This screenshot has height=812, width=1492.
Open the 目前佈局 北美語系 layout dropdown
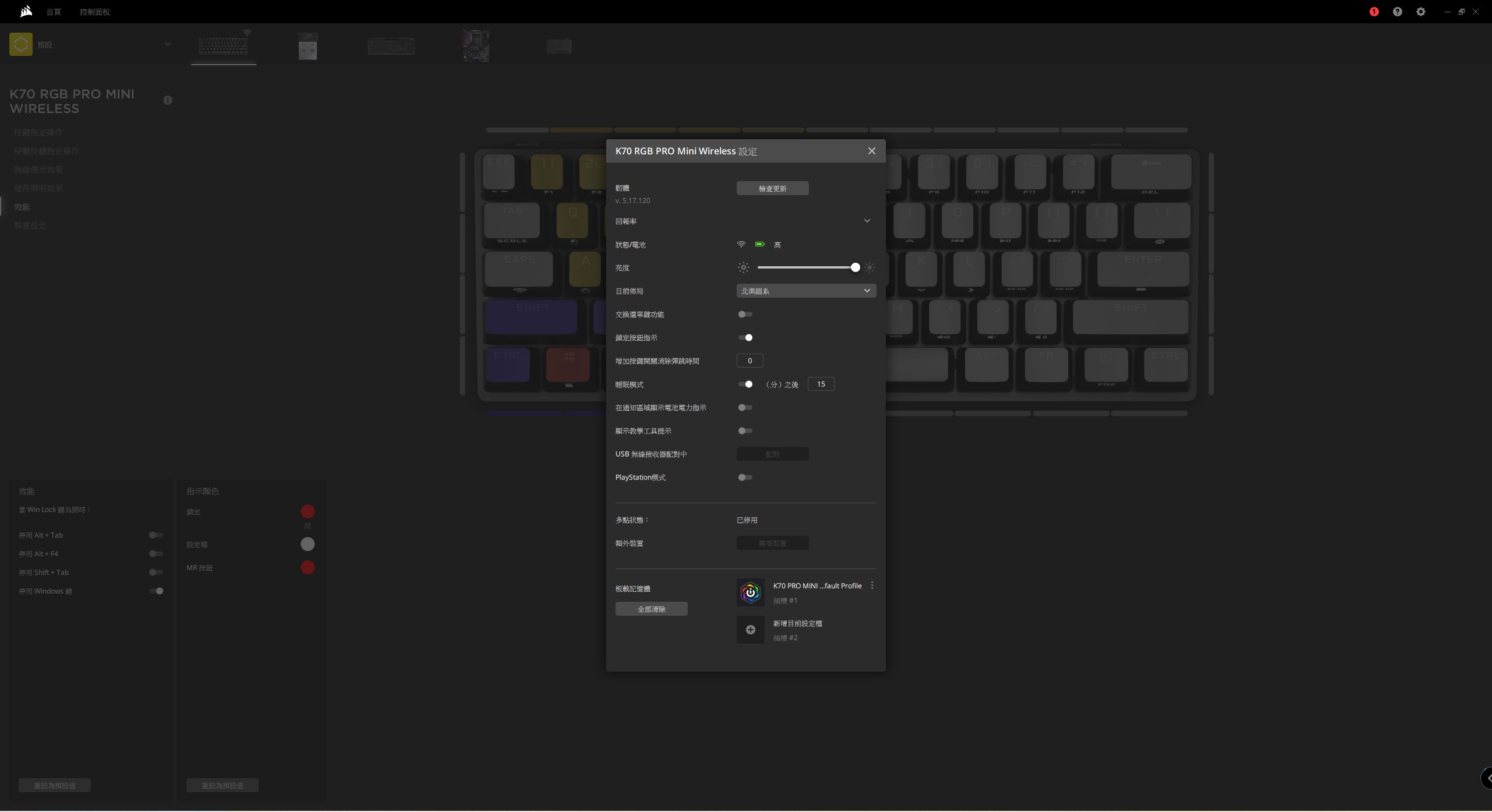[x=806, y=291]
